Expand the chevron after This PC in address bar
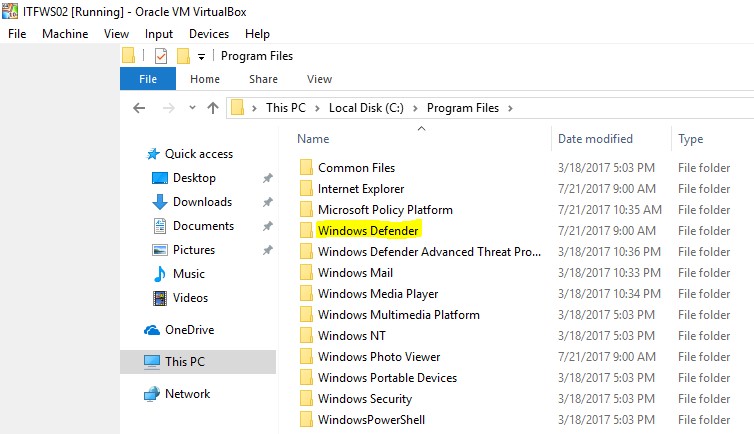Image resolution: width=754 pixels, height=434 pixels. coord(317,108)
